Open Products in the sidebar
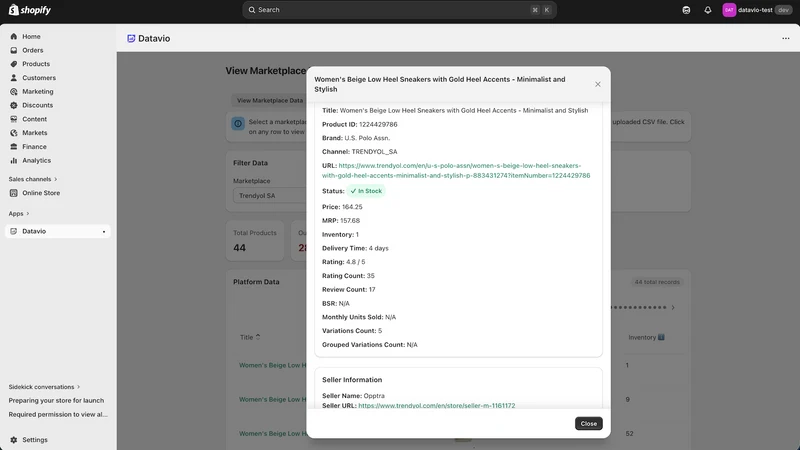Viewport: 800px width, 450px height. click(36, 64)
